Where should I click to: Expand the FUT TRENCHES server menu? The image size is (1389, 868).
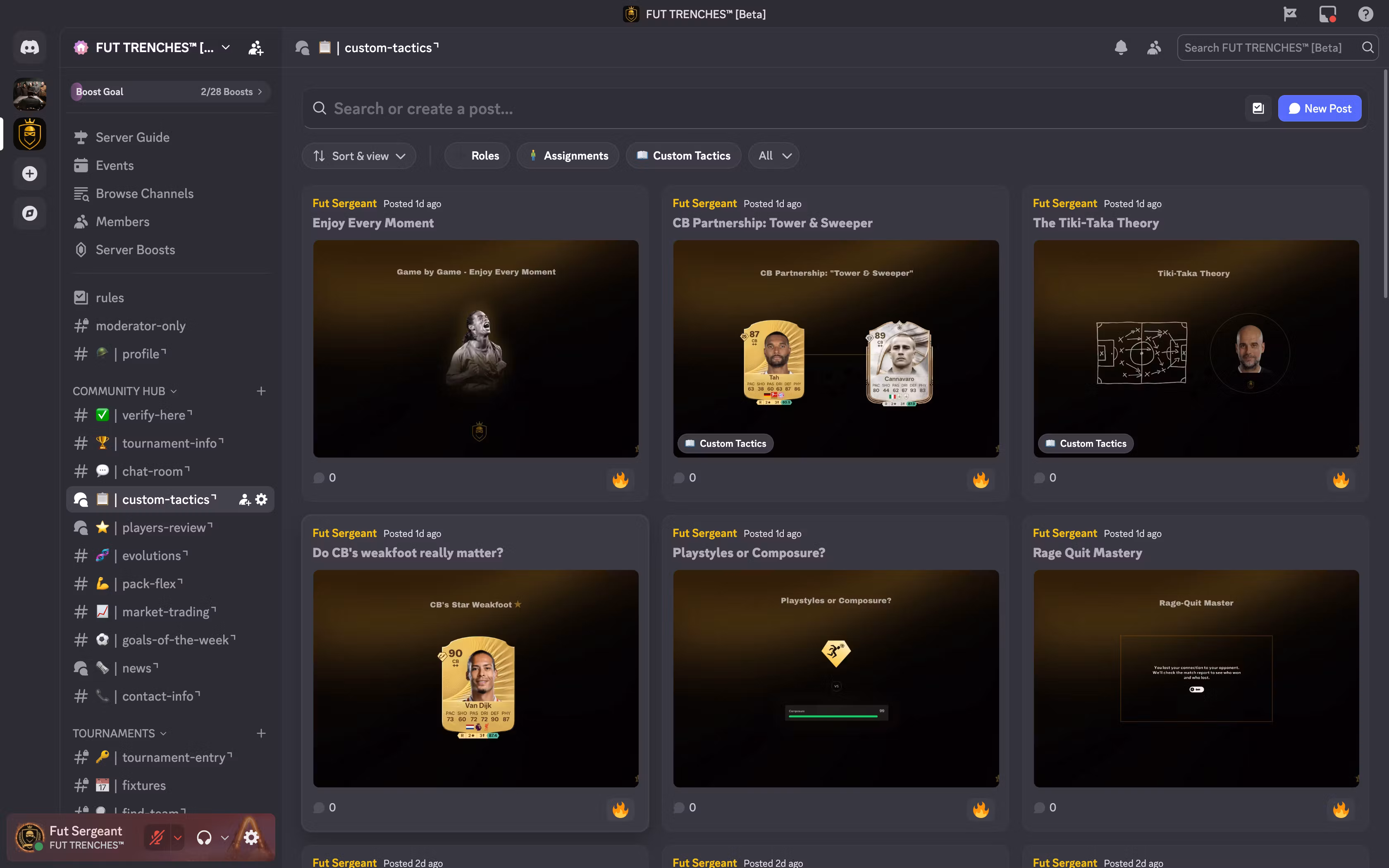point(226,48)
